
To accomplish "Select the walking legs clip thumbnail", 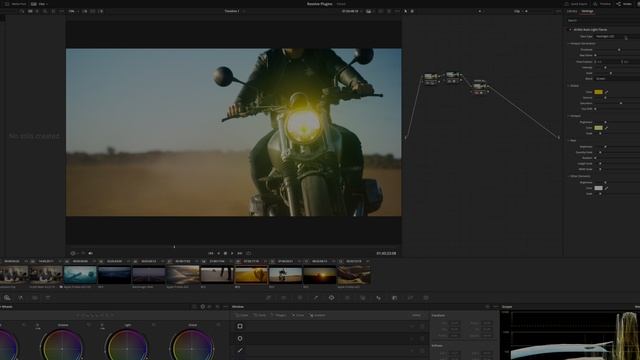I will [x=217, y=275].
